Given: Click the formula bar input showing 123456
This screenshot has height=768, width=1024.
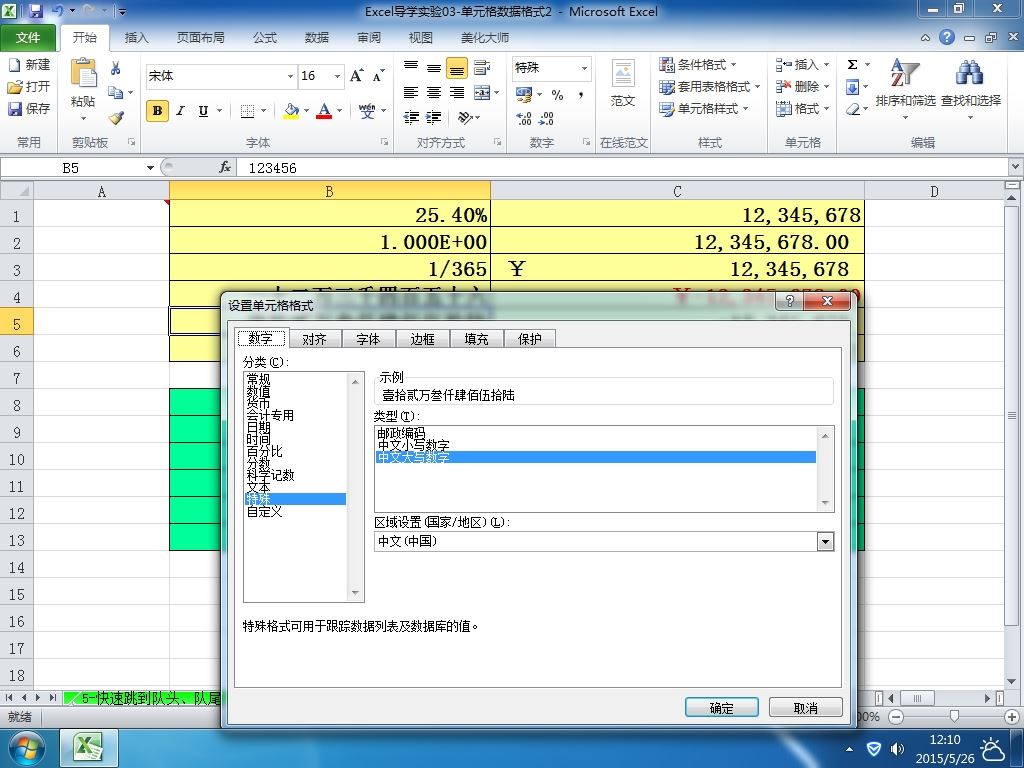Looking at the screenshot, I should (624, 168).
